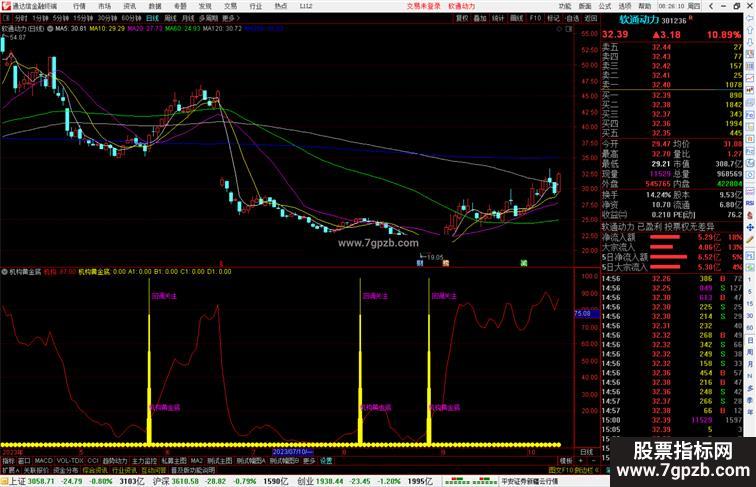Open indicator 设置 settings
Viewport: 756px width, 487px height.
click(326, 461)
